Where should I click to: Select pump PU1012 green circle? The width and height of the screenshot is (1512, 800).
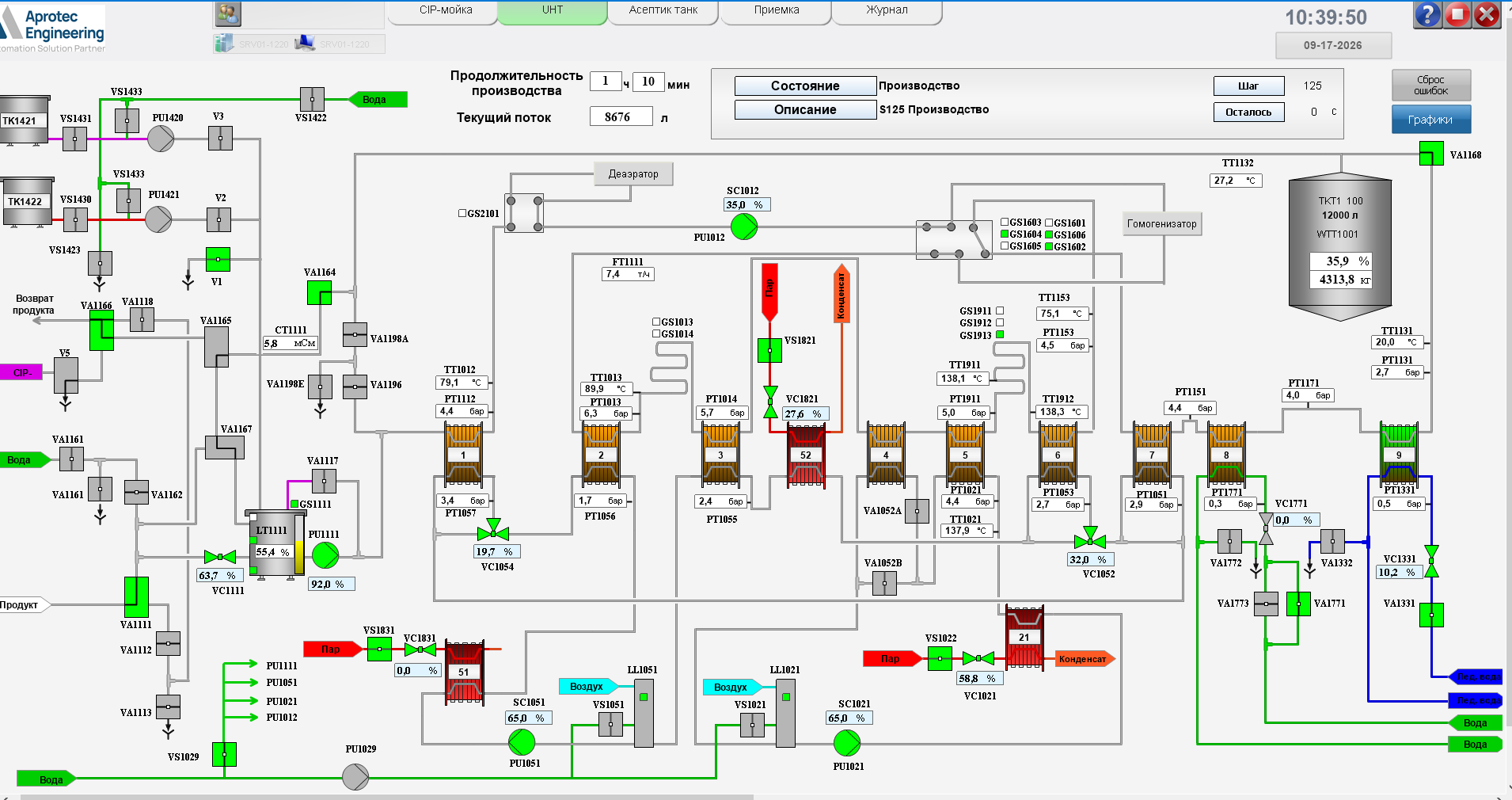tap(743, 227)
